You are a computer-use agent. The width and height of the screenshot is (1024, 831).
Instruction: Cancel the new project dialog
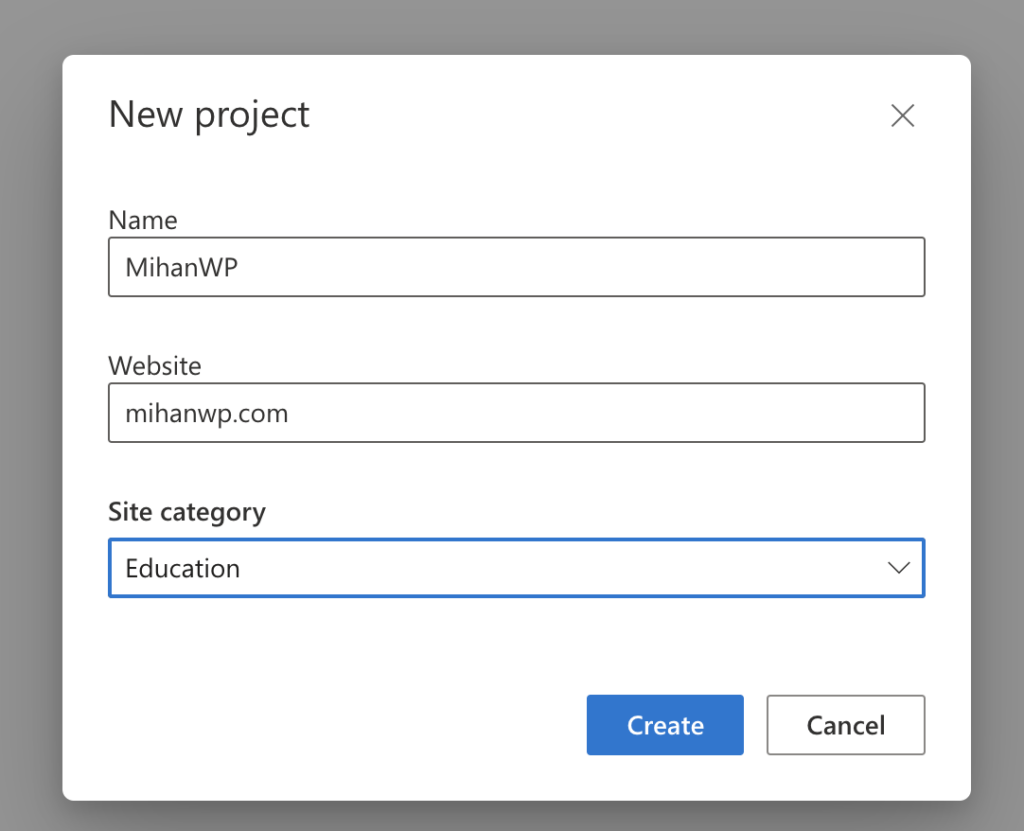846,725
